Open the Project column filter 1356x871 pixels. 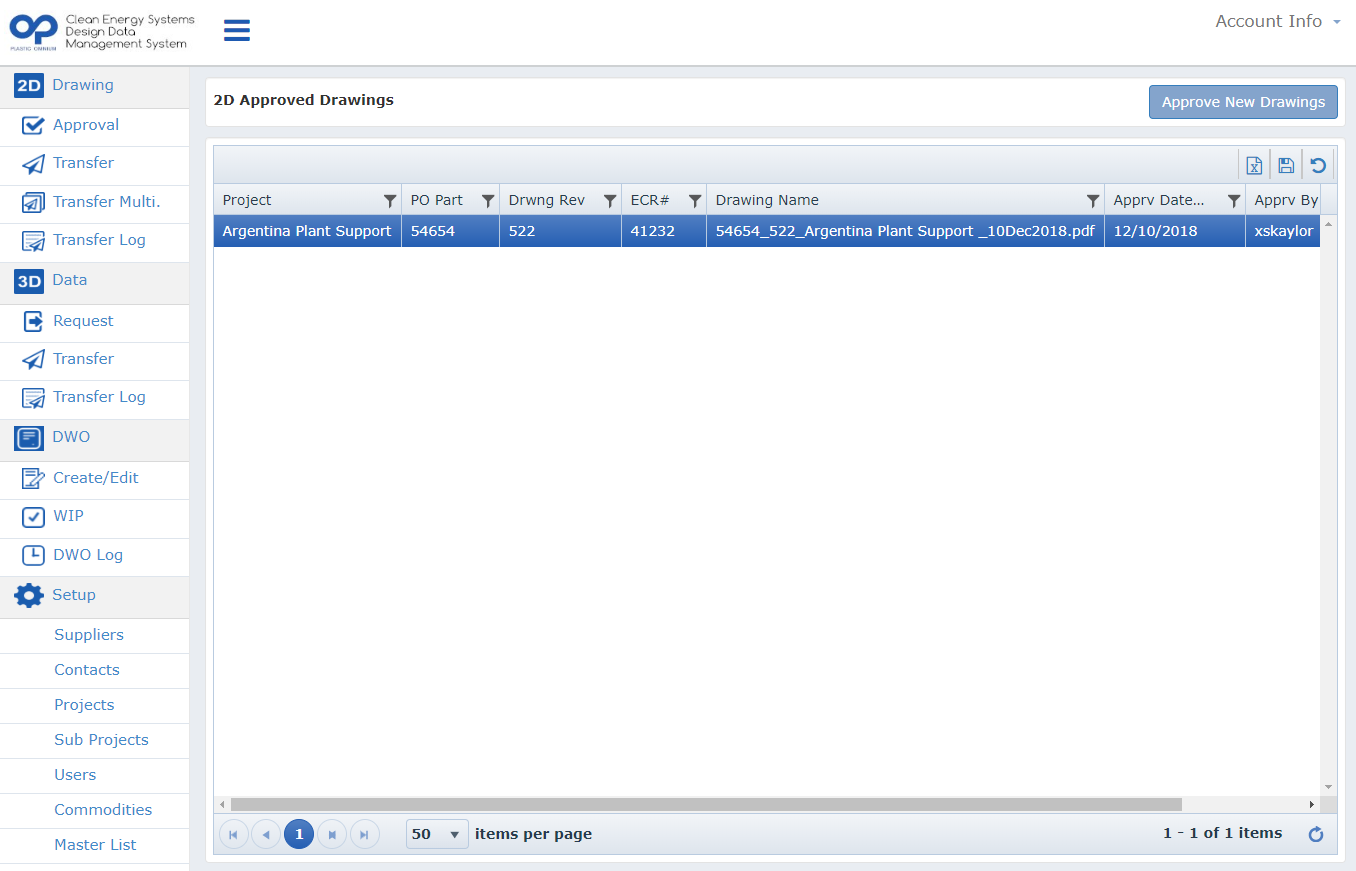pos(390,201)
